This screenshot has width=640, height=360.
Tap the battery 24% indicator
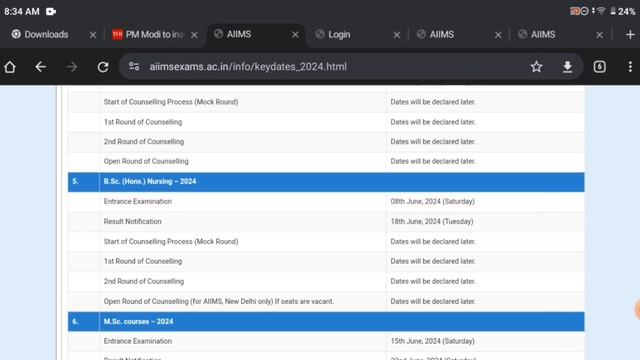click(623, 11)
